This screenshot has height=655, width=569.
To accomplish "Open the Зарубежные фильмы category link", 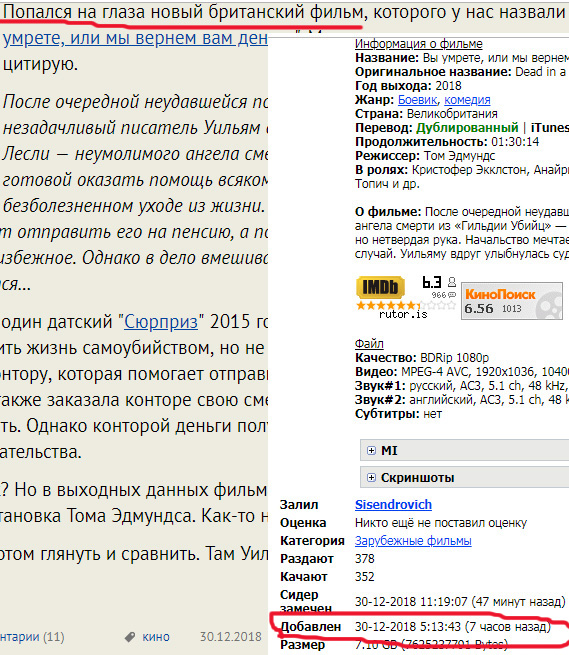I will 413,541.
